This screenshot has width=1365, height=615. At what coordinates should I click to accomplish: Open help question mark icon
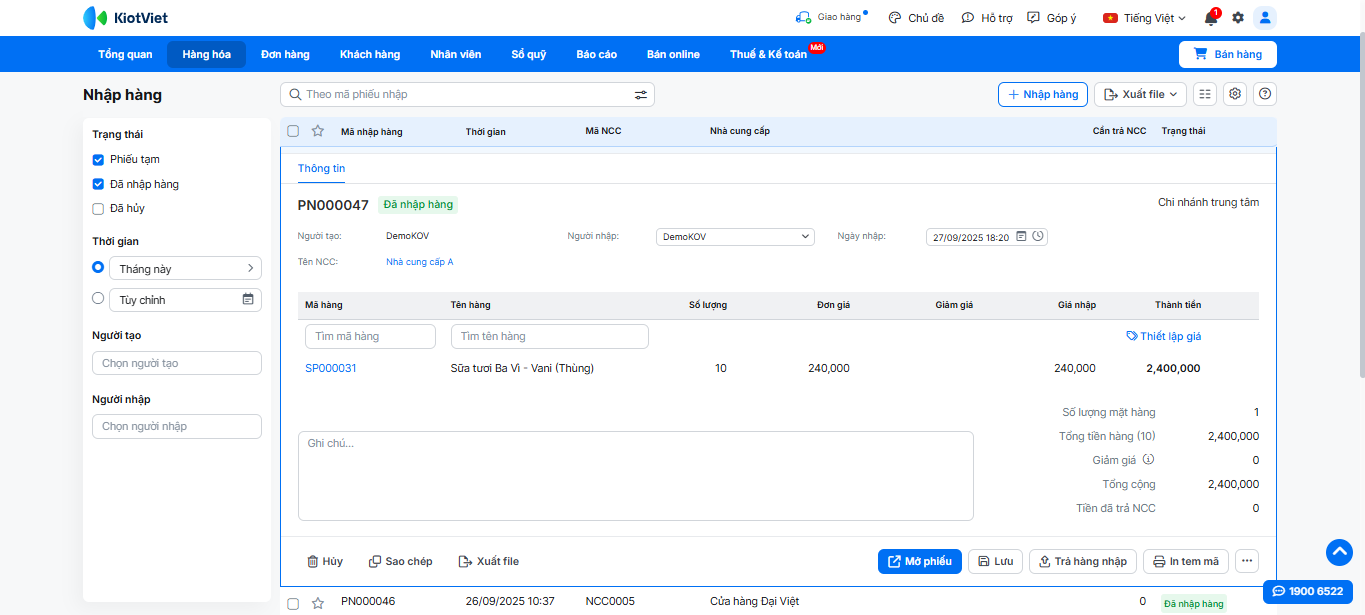click(x=1265, y=94)
